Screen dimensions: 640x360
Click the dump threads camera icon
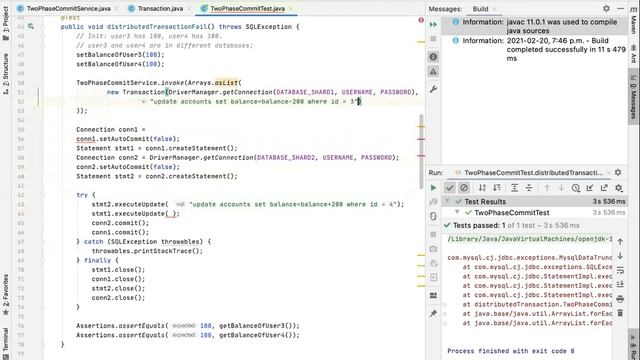tap(433, 249)
